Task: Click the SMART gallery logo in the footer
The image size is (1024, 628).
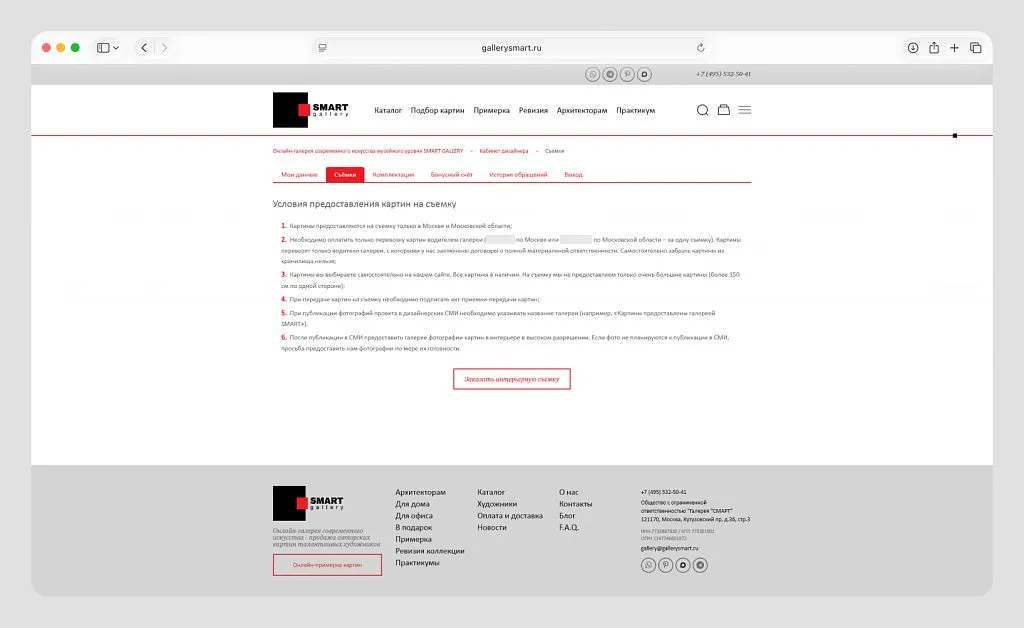Action: pos(308,503)
